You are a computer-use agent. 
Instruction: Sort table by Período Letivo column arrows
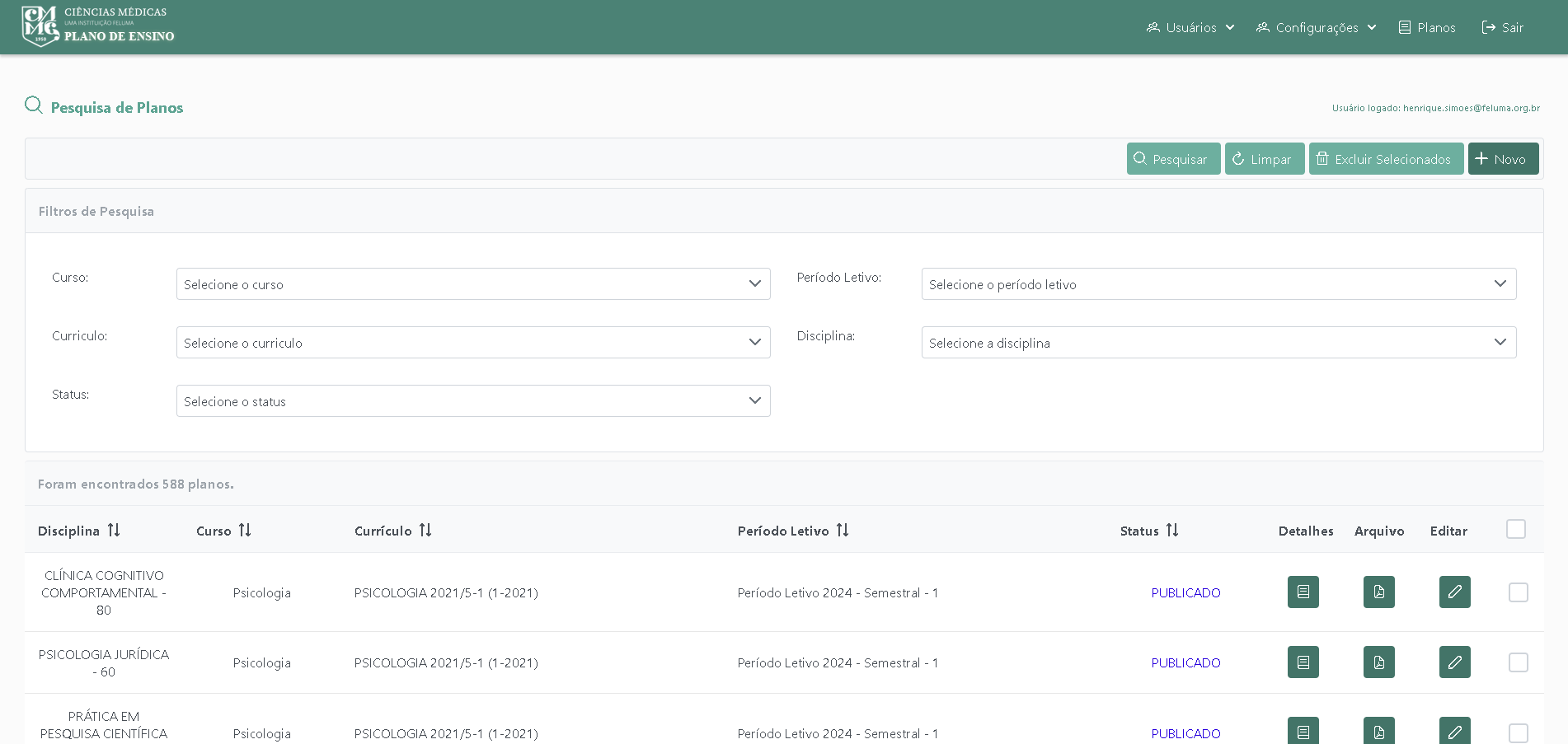pos(843,531)
